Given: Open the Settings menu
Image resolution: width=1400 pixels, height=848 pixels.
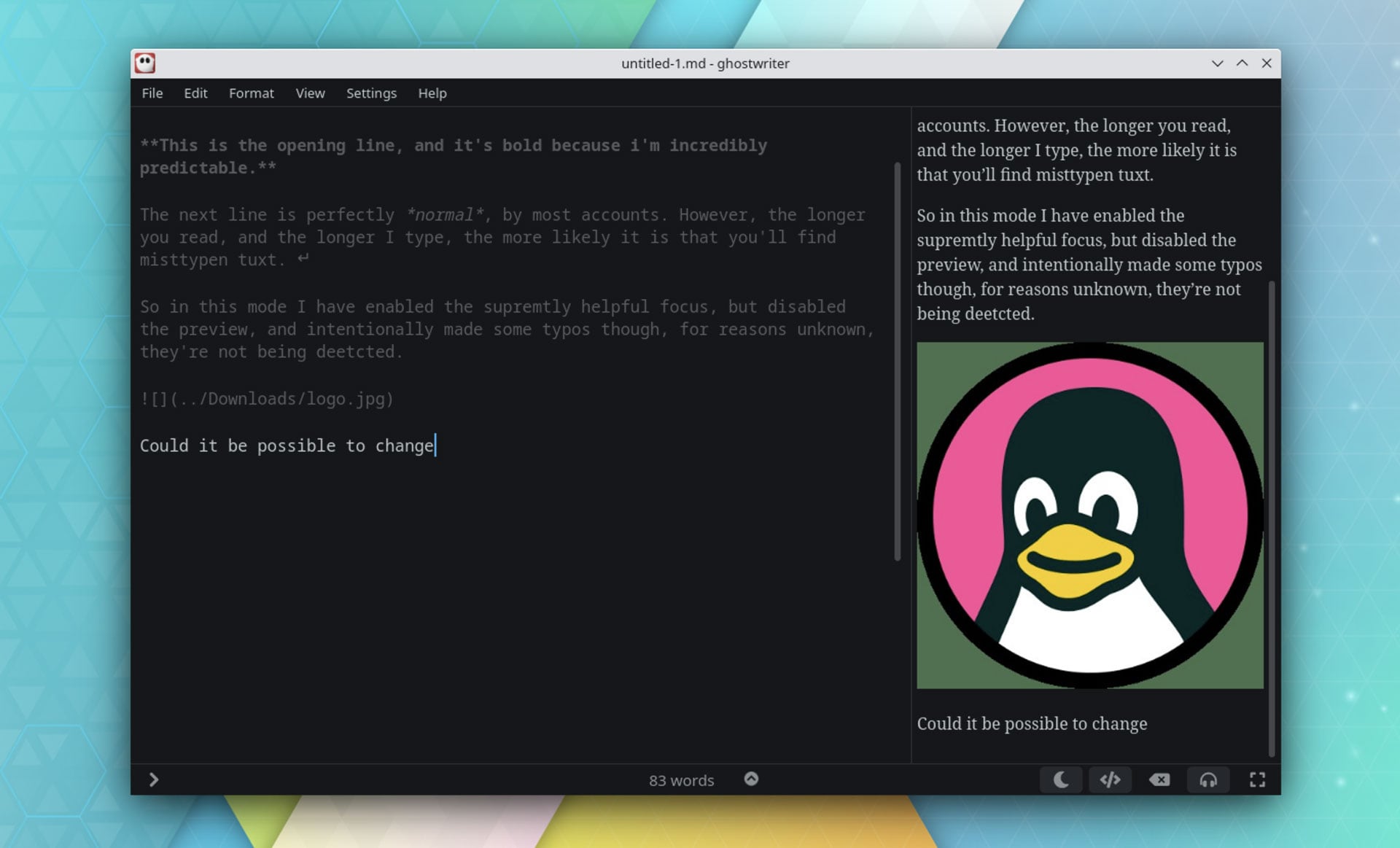Looking at the screenshot, I should pyautogui.click(x=371, y=93).
